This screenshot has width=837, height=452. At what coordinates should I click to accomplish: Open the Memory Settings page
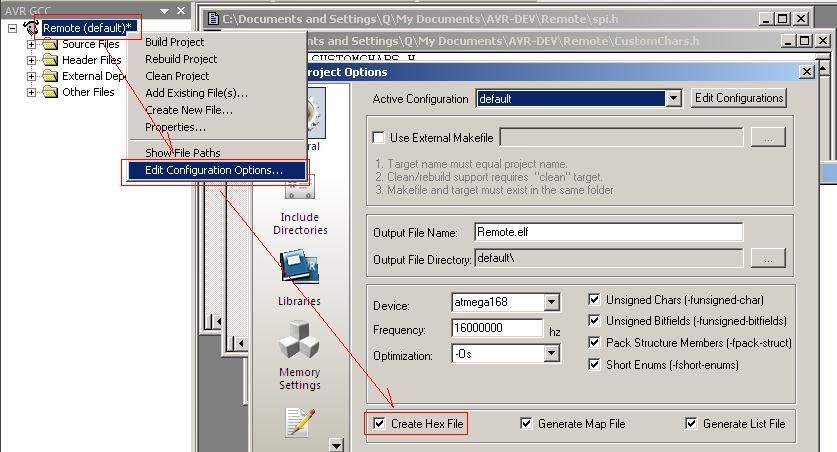point(299,356)
